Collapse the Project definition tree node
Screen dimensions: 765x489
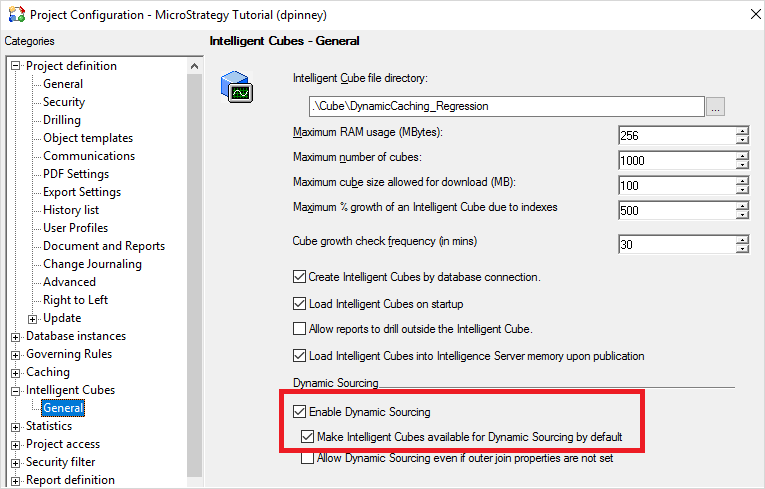[x=16, y=66]
